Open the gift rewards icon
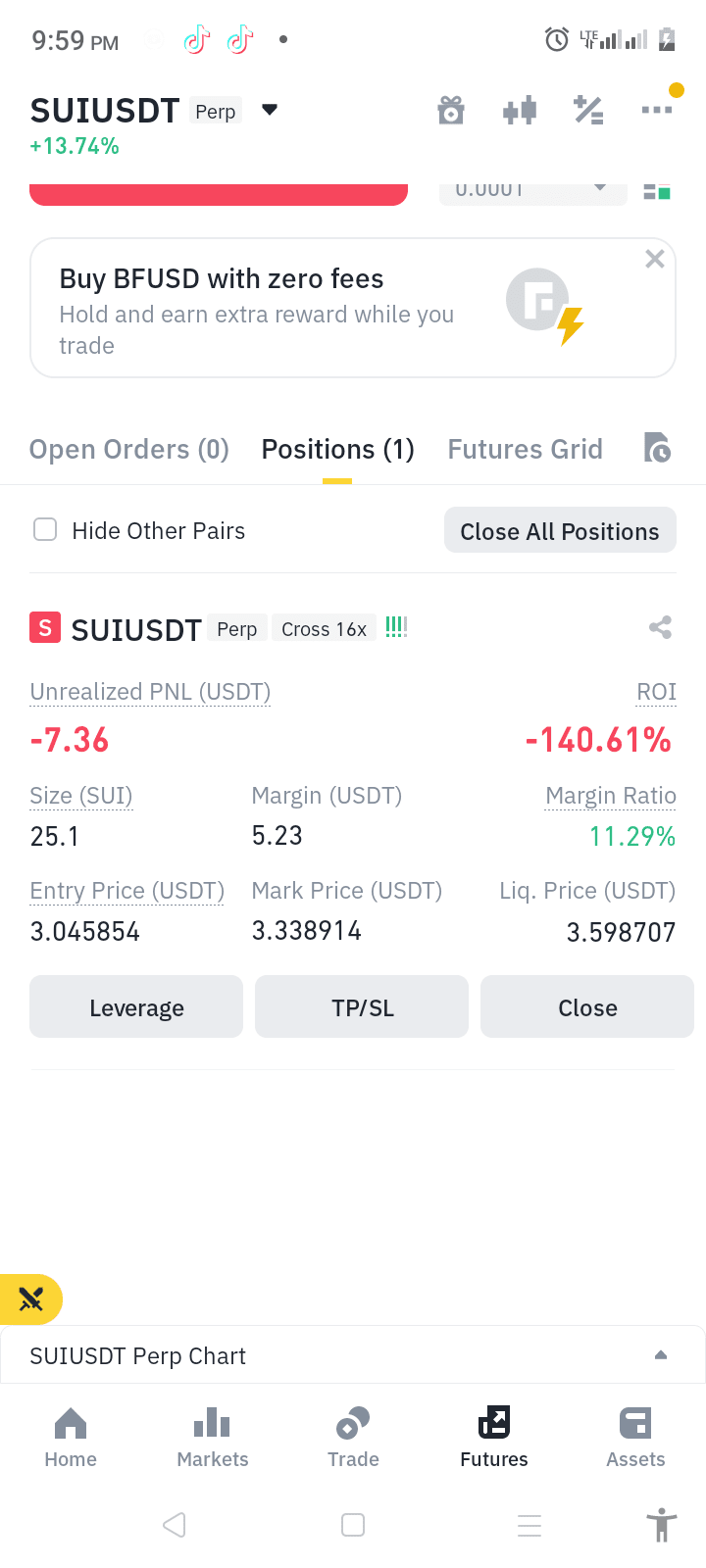 click(x=451, y=111)
